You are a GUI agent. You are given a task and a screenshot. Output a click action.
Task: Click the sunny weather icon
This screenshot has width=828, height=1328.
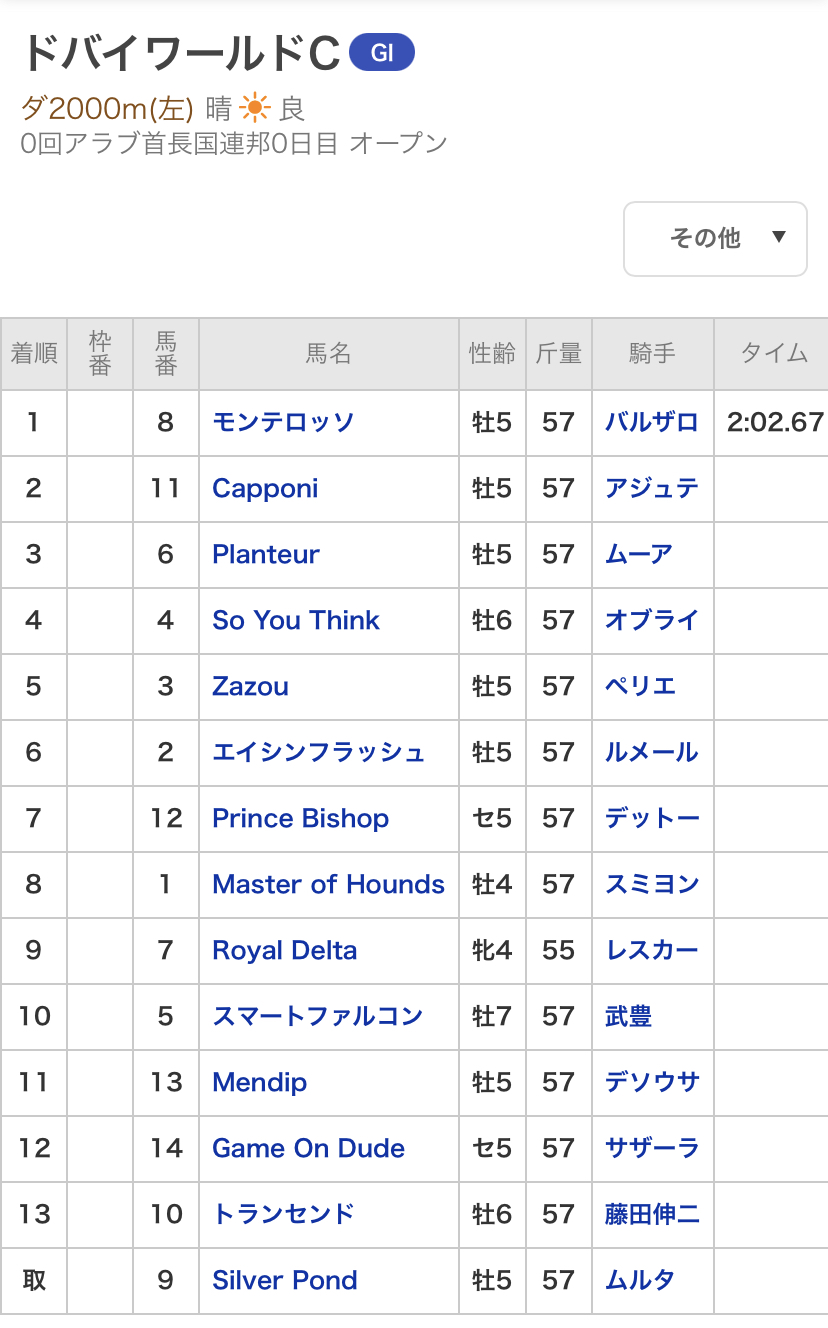[x=255, y=108]
